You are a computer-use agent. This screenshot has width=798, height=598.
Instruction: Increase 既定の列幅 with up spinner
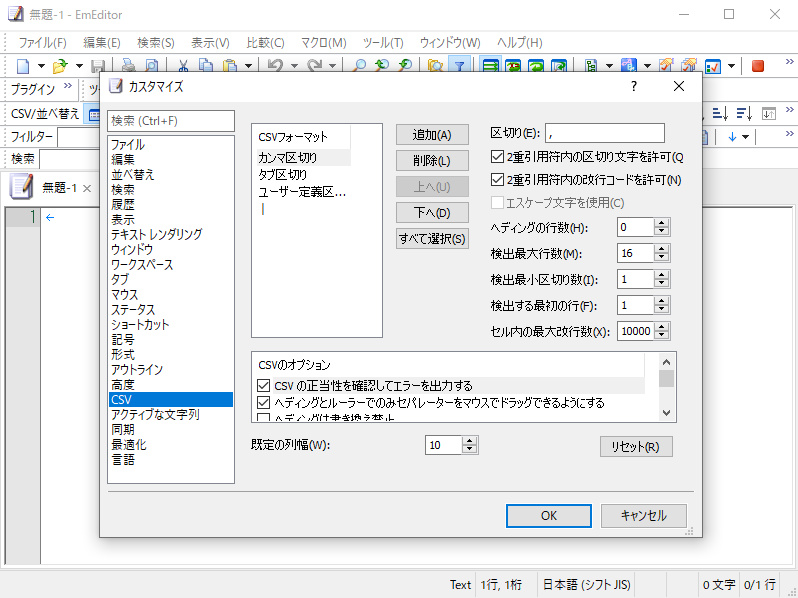click(x=470, y=441)
